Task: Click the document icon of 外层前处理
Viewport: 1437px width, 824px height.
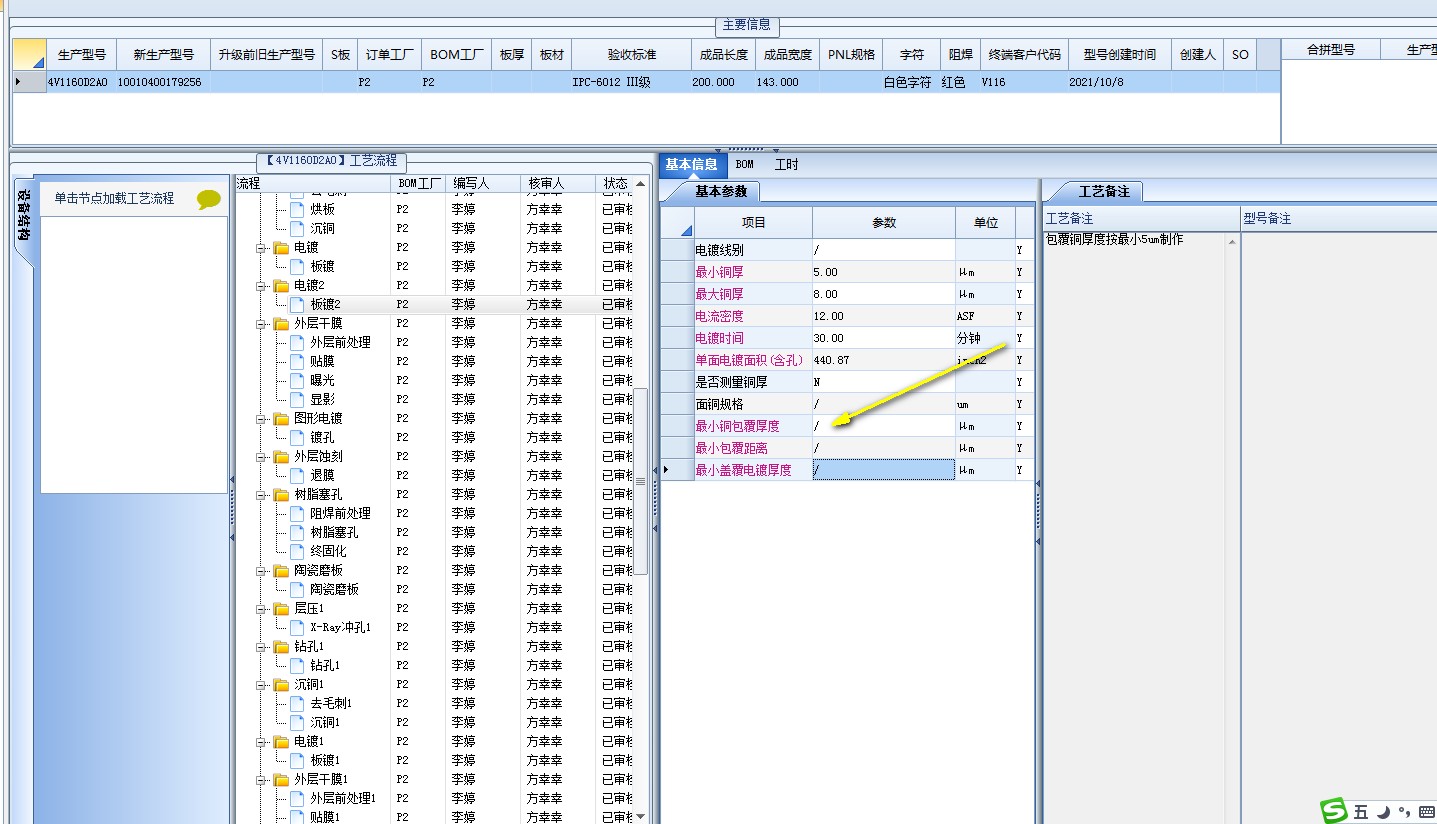Action: pos(297,343)
